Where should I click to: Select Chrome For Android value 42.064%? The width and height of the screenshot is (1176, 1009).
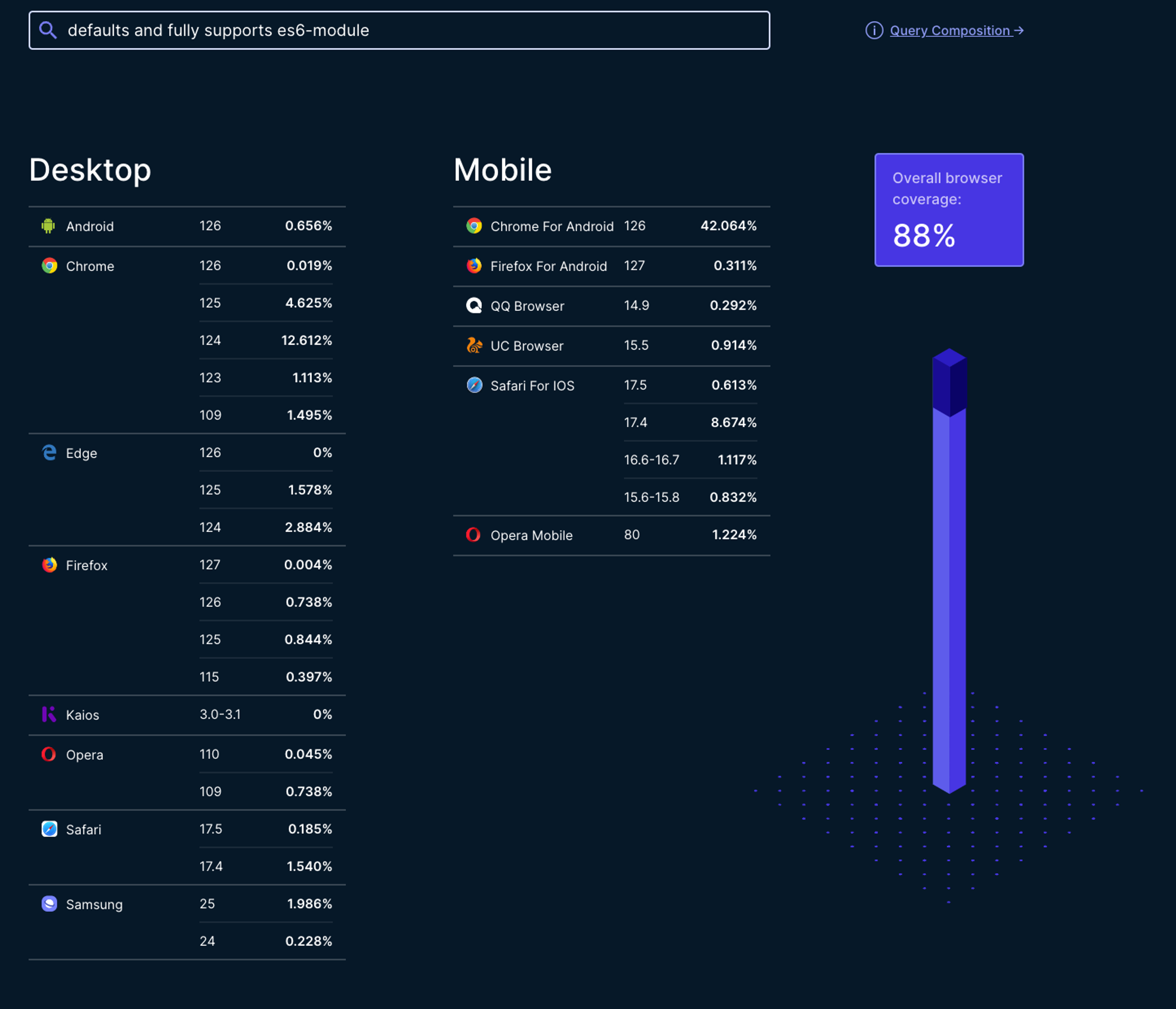(729, 225)
